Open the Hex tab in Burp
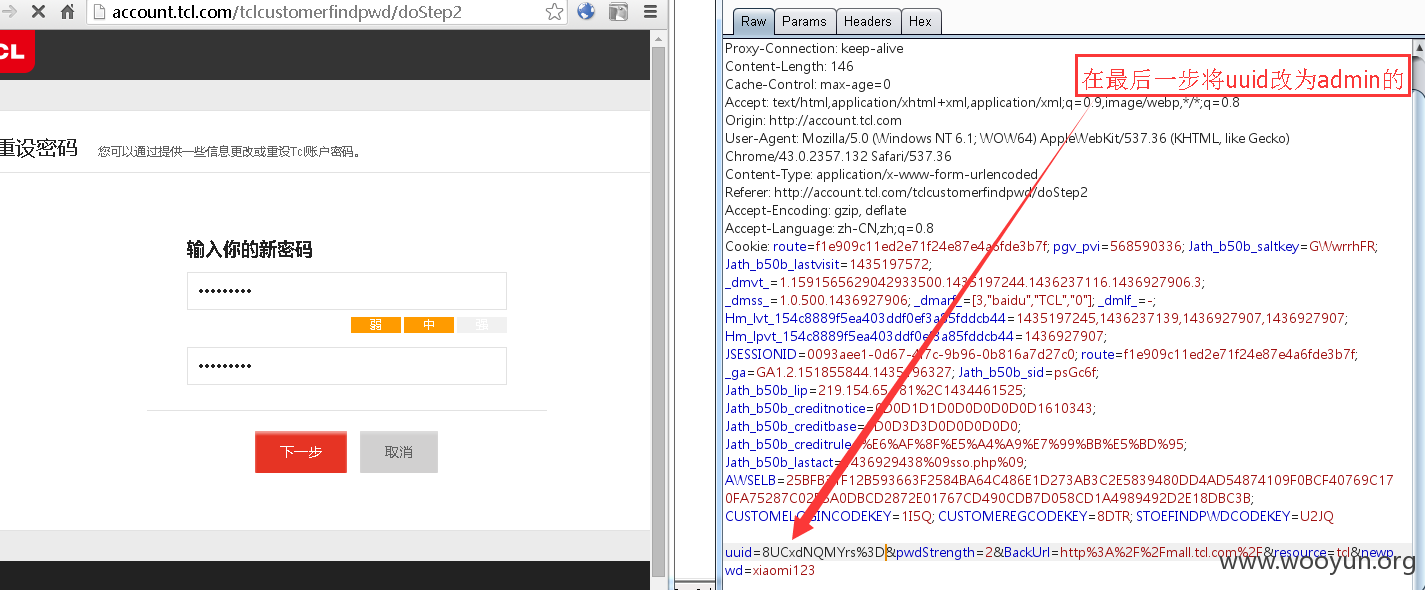 921,21
